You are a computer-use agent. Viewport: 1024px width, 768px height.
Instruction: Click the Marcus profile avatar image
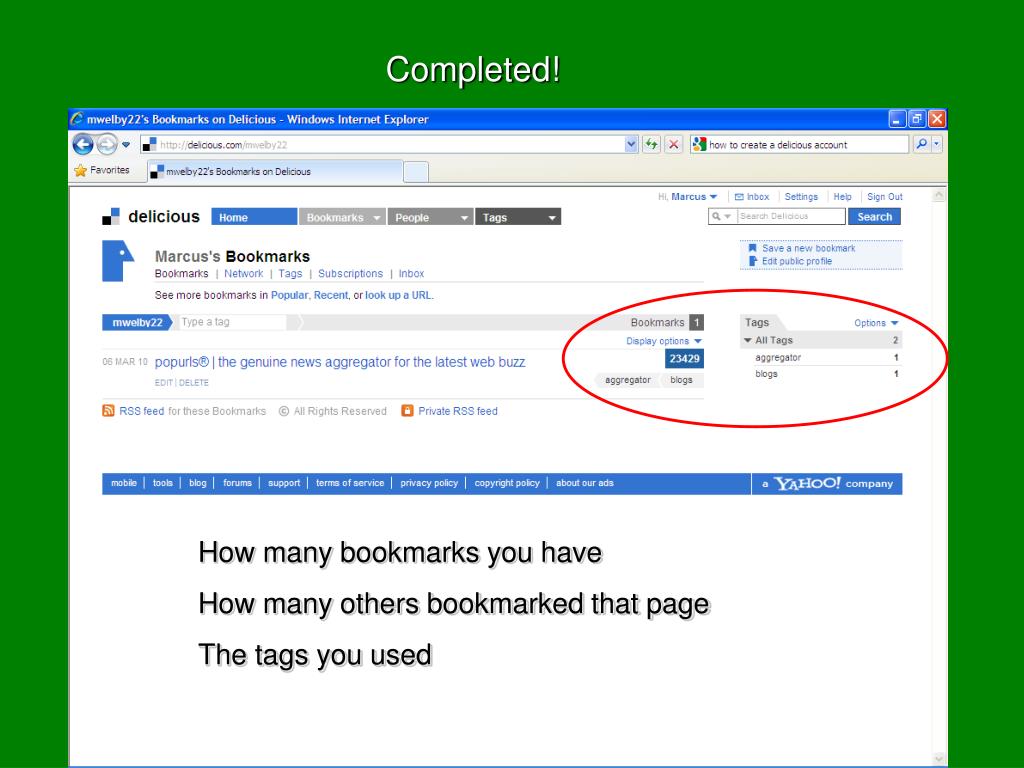pyautogui.click(x=118, y=261)
